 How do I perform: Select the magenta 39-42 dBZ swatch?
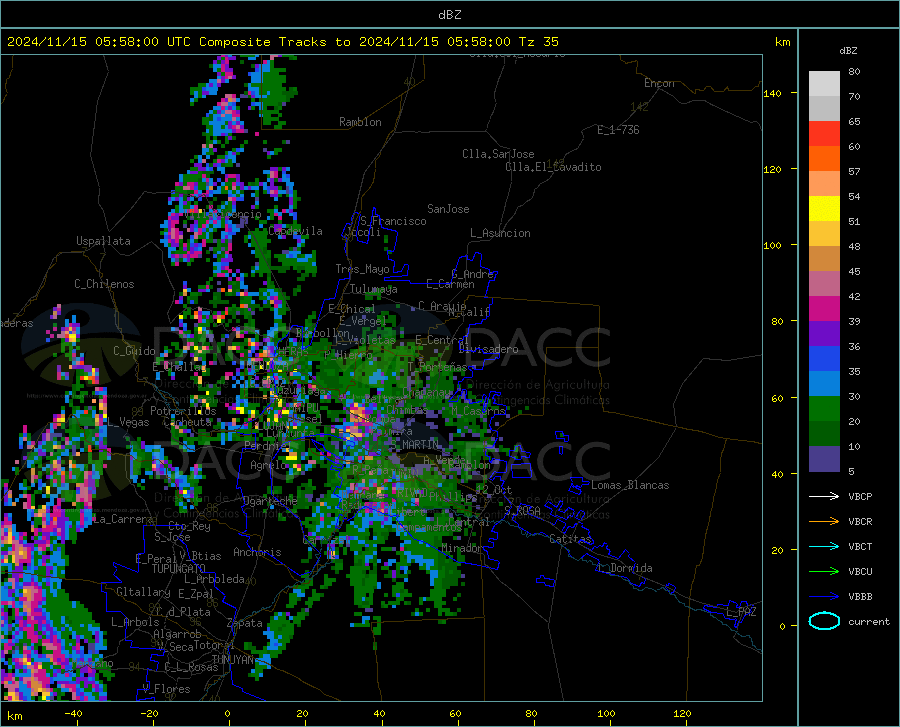coord(824,309)
